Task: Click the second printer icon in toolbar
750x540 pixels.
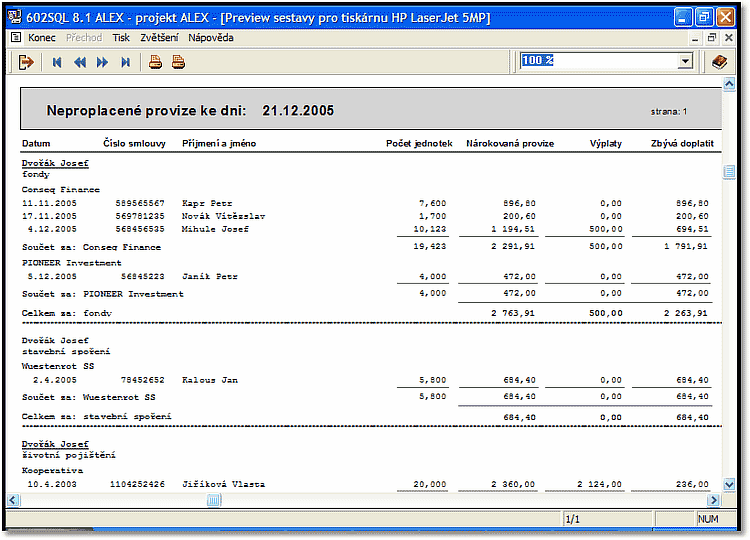Action: point(178,62)
